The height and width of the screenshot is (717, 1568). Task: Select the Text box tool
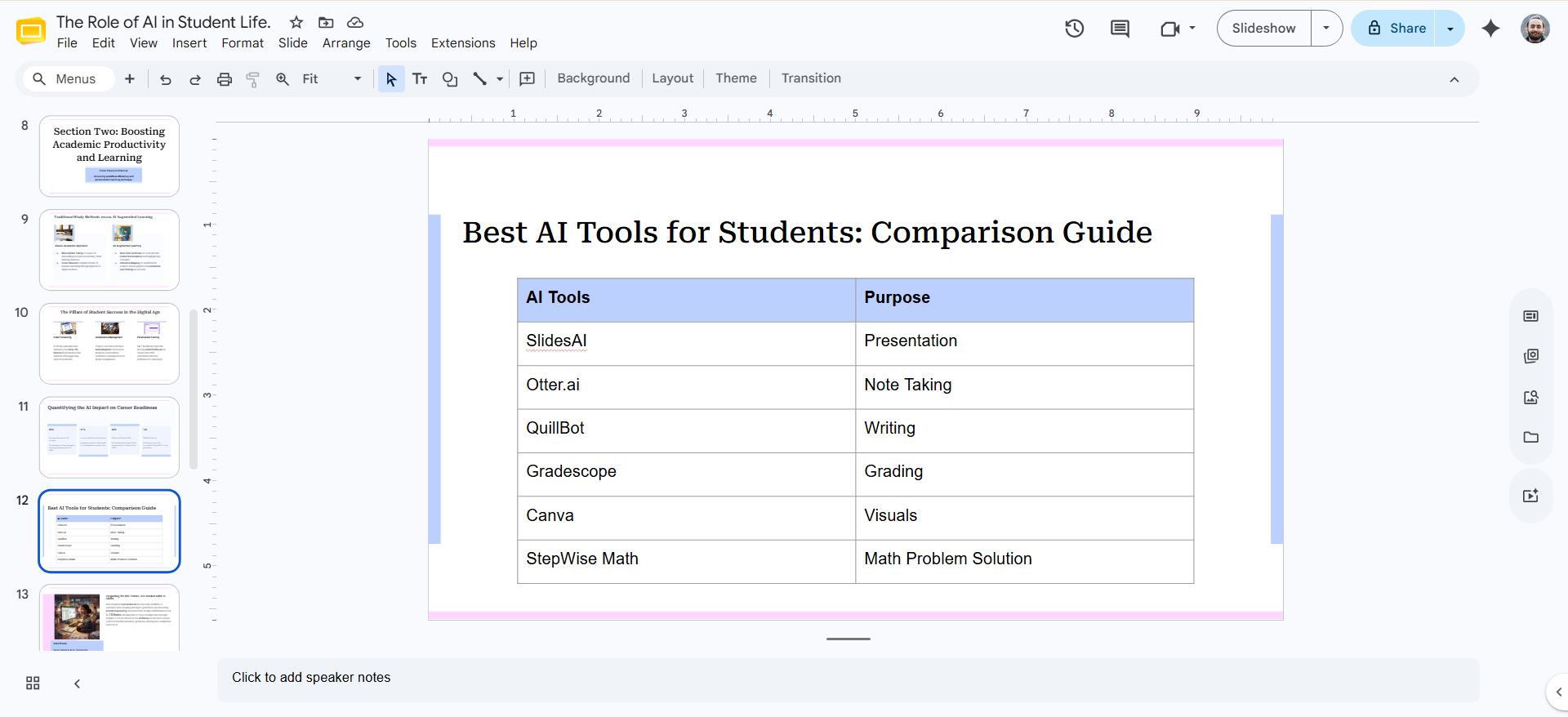pos(420,79)
